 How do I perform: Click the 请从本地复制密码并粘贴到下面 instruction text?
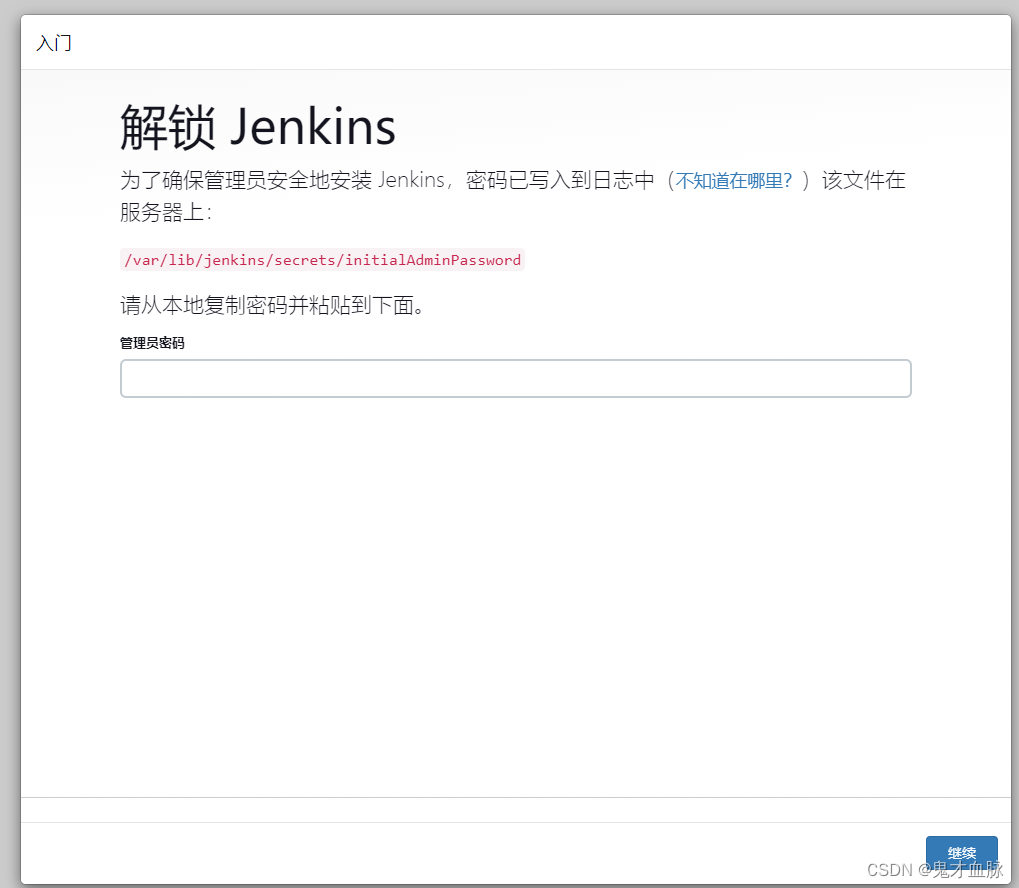[272, 305]
